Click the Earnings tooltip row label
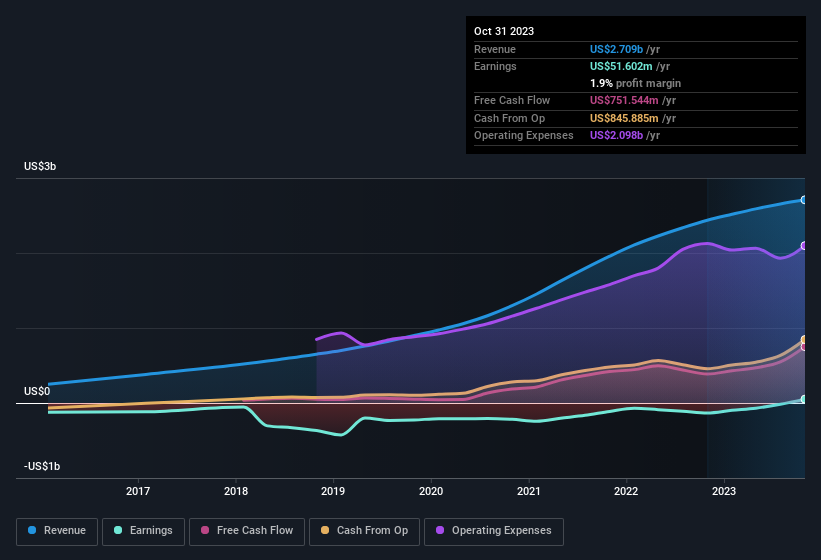Image resolution: width=821 pixels, height=560 pixels. 495,66
